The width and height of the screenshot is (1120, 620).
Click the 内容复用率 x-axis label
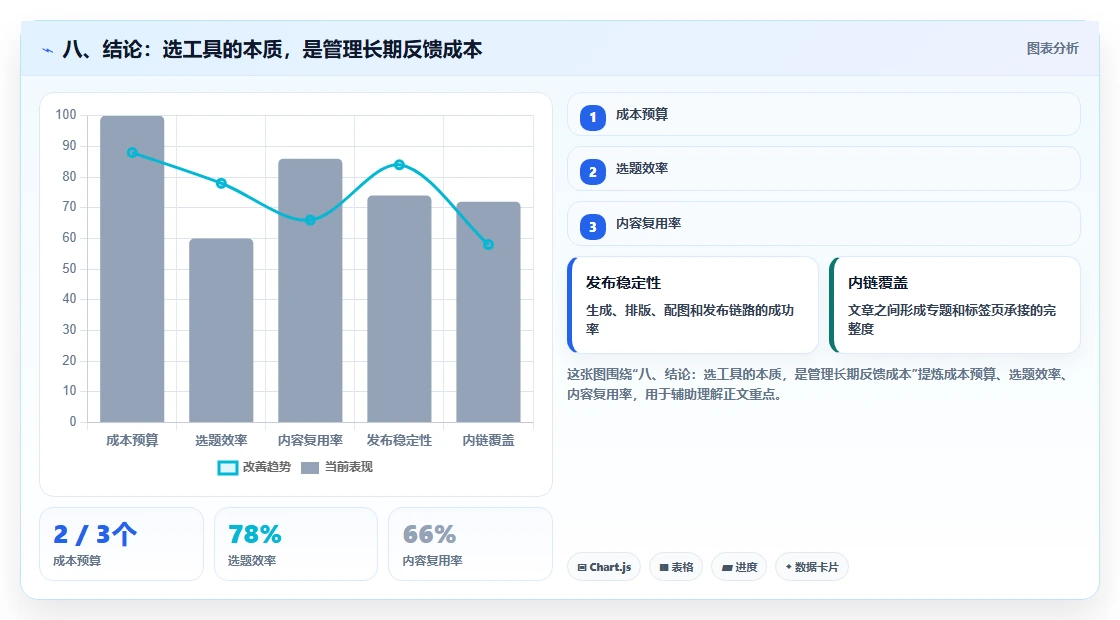310,440
